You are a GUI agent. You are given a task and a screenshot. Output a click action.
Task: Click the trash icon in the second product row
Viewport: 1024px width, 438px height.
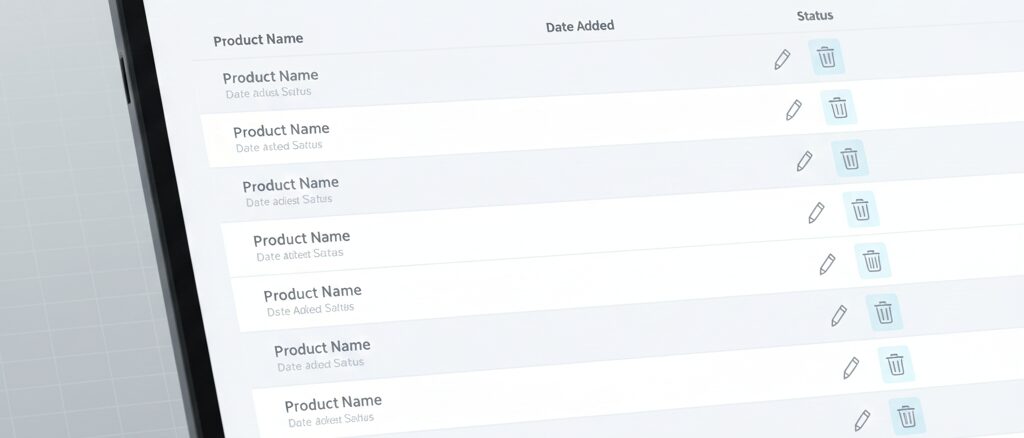click(838, 107)
